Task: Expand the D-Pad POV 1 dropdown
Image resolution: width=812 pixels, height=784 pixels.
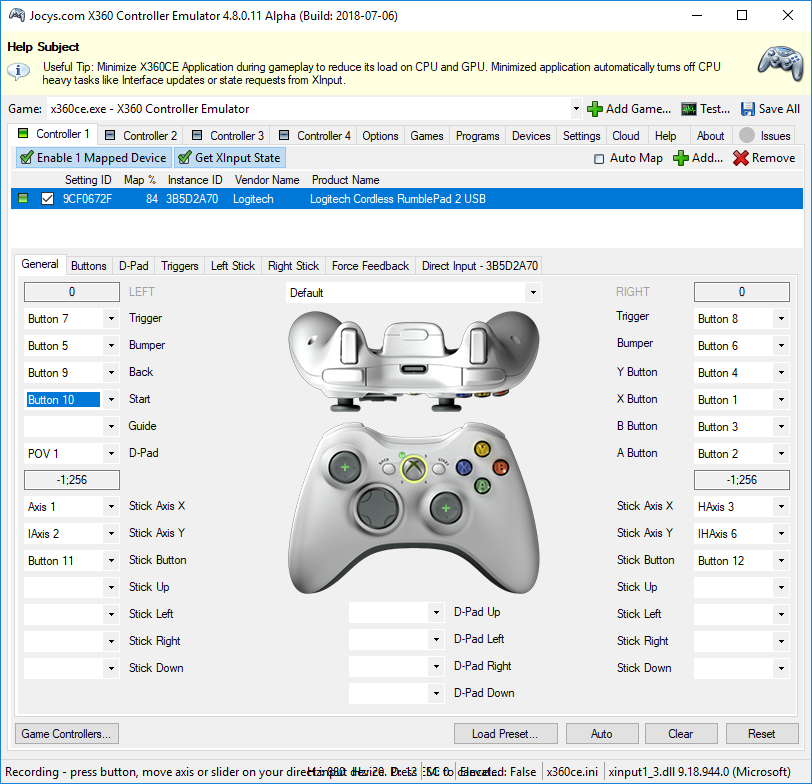Action: point(111,453)
